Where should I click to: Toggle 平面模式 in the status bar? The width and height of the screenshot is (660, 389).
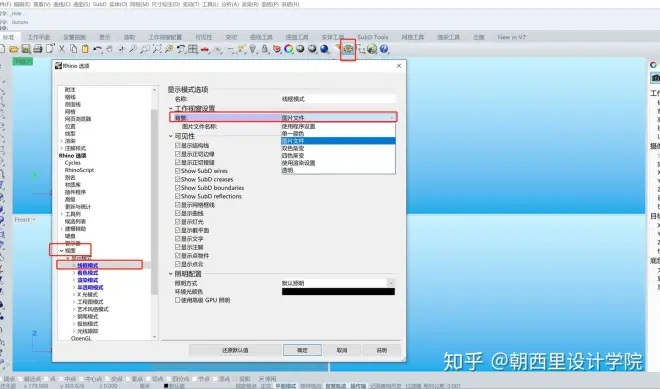285,386
